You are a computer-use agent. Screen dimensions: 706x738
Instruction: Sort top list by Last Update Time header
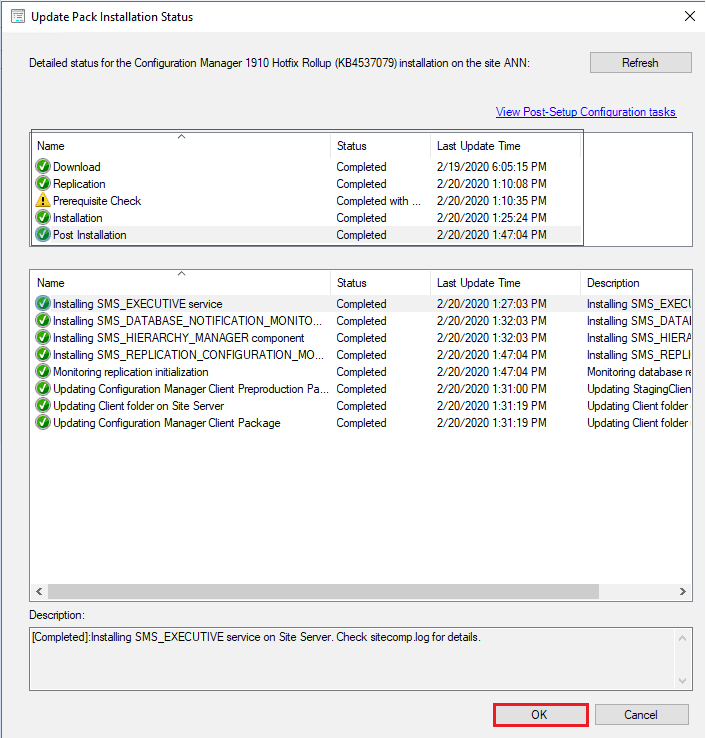click(505, 146)
